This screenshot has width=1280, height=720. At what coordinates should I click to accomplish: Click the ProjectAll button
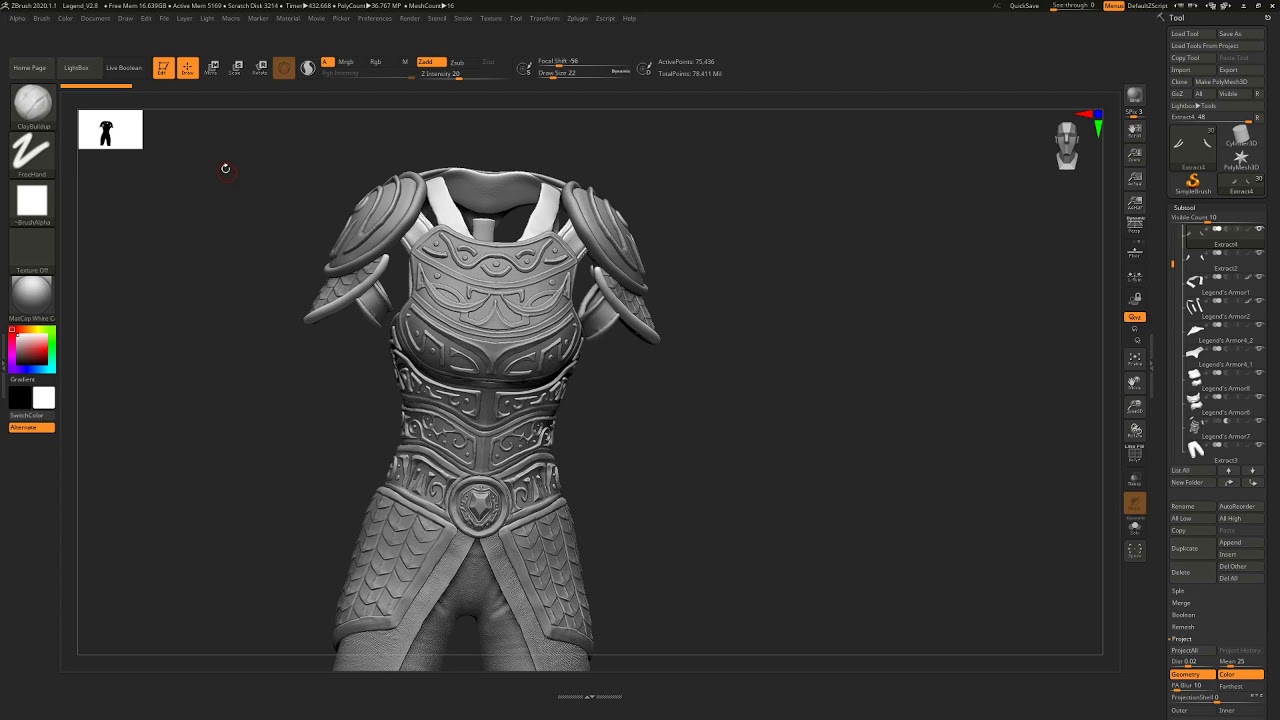pos(1193,651)
